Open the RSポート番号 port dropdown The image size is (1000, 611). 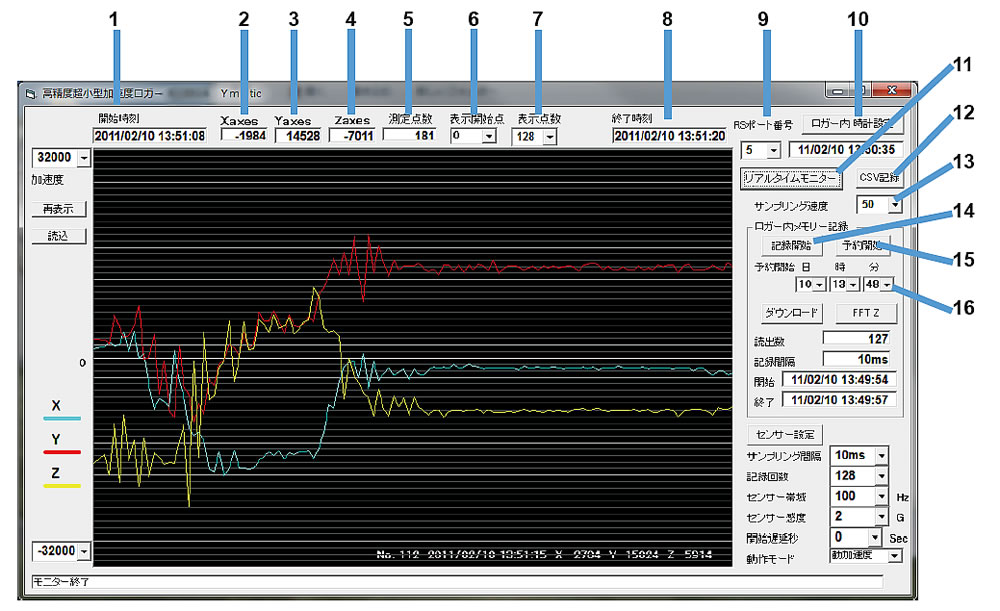click(x=773, y=151)
